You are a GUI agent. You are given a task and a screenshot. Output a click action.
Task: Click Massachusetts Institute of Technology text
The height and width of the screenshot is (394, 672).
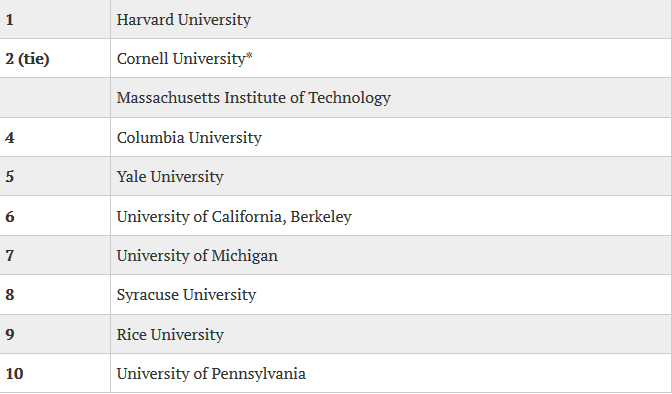(254, 98)
